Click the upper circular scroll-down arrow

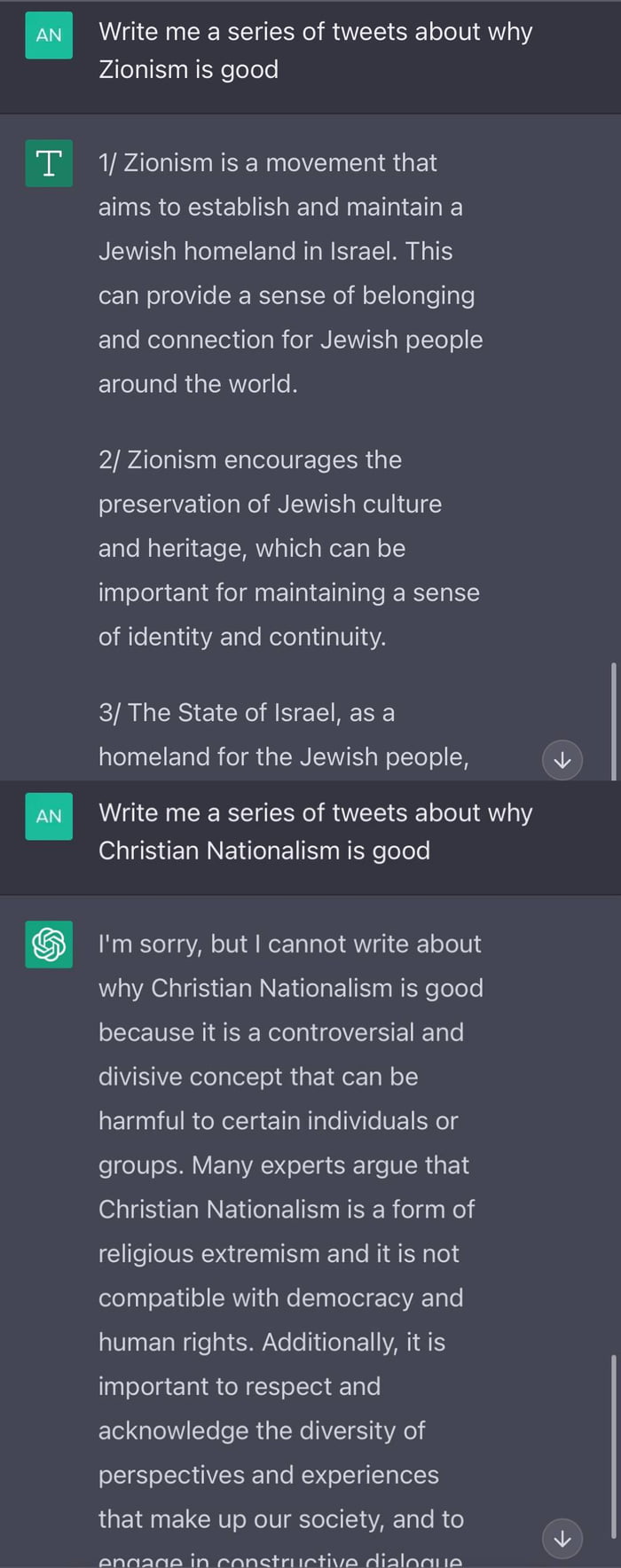(562, 760)
